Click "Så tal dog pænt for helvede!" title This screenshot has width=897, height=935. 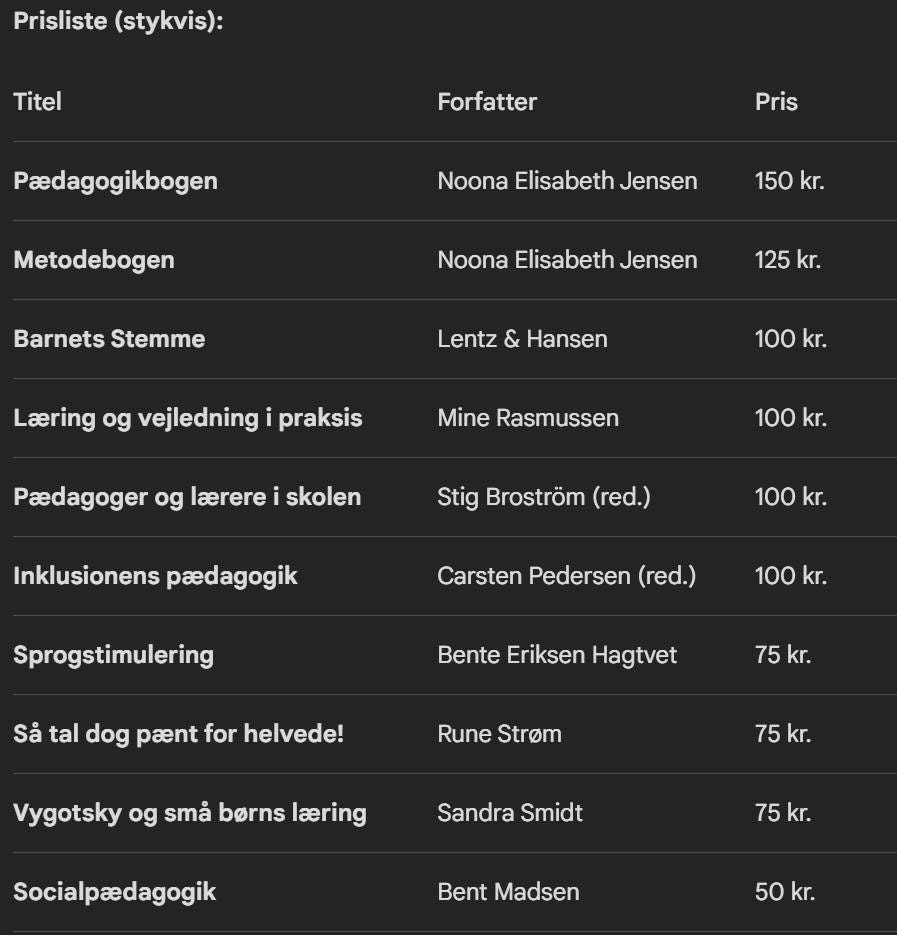click(x=178, y=734)
